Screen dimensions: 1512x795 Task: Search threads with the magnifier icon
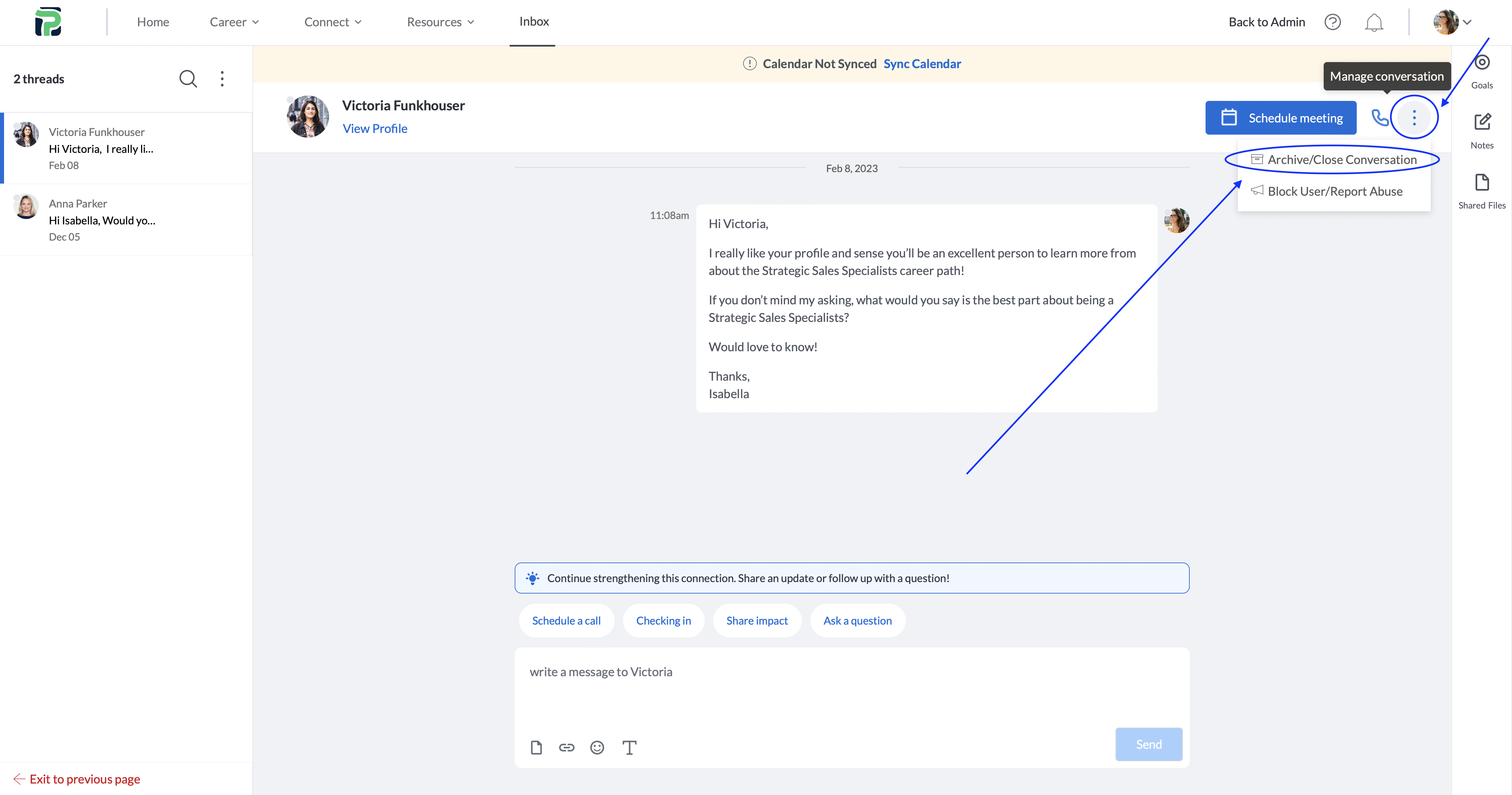188,79
